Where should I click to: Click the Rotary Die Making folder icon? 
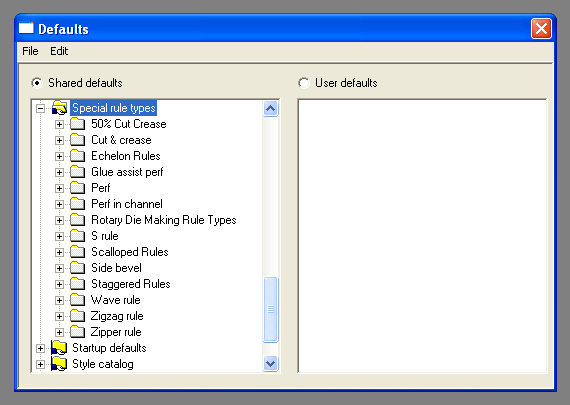tap(77, 220)
